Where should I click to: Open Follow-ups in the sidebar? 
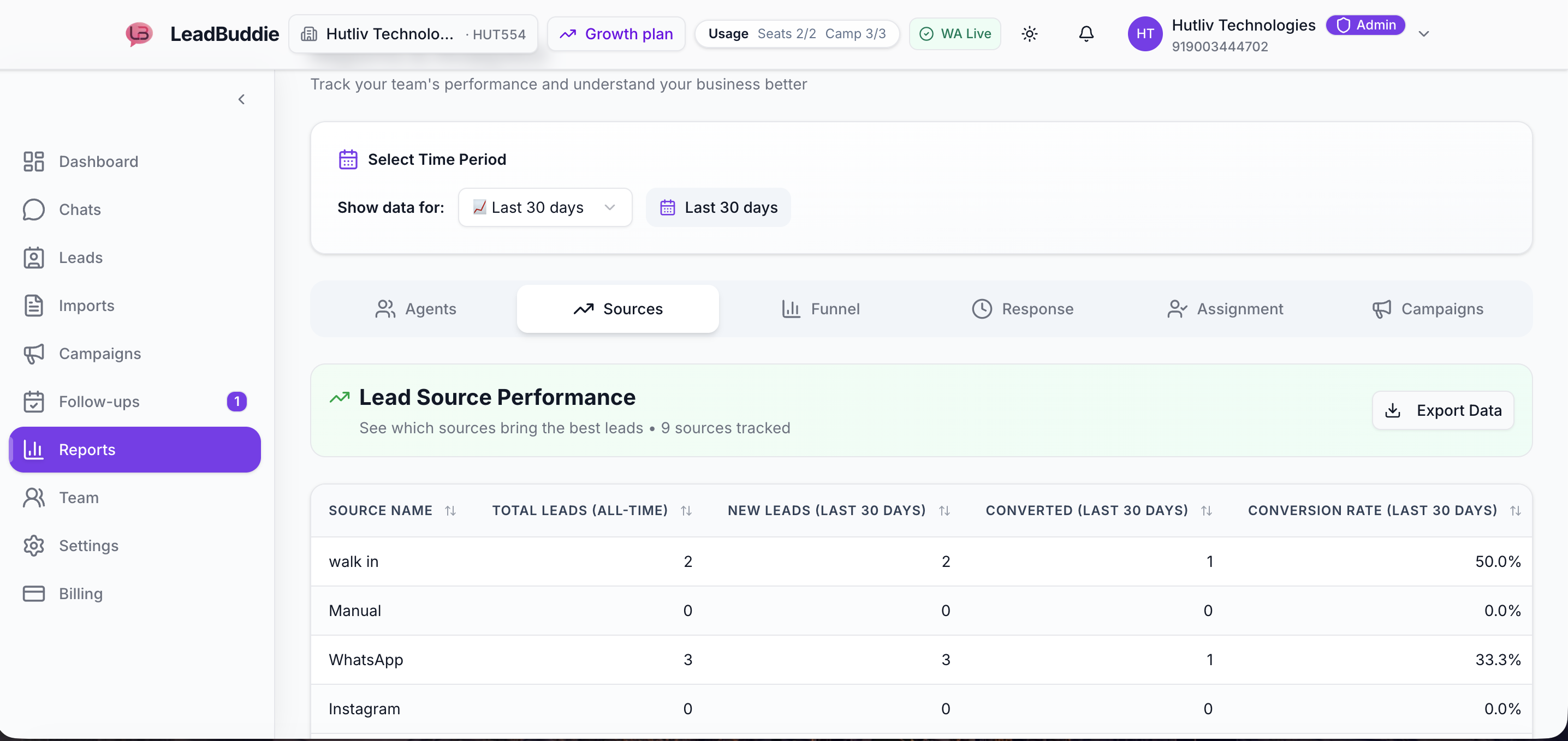click(99, 402)
